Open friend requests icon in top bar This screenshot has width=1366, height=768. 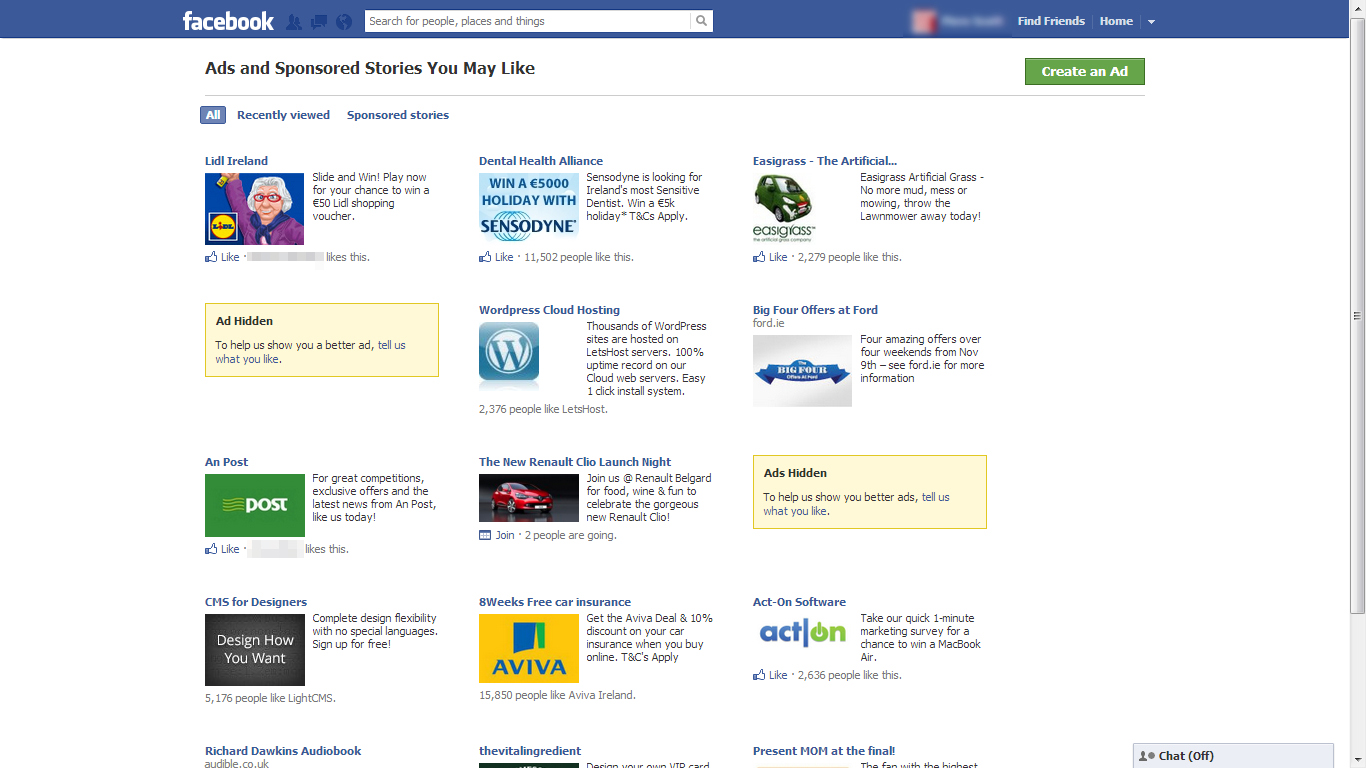pyautogui.click(x=293, y=21)
